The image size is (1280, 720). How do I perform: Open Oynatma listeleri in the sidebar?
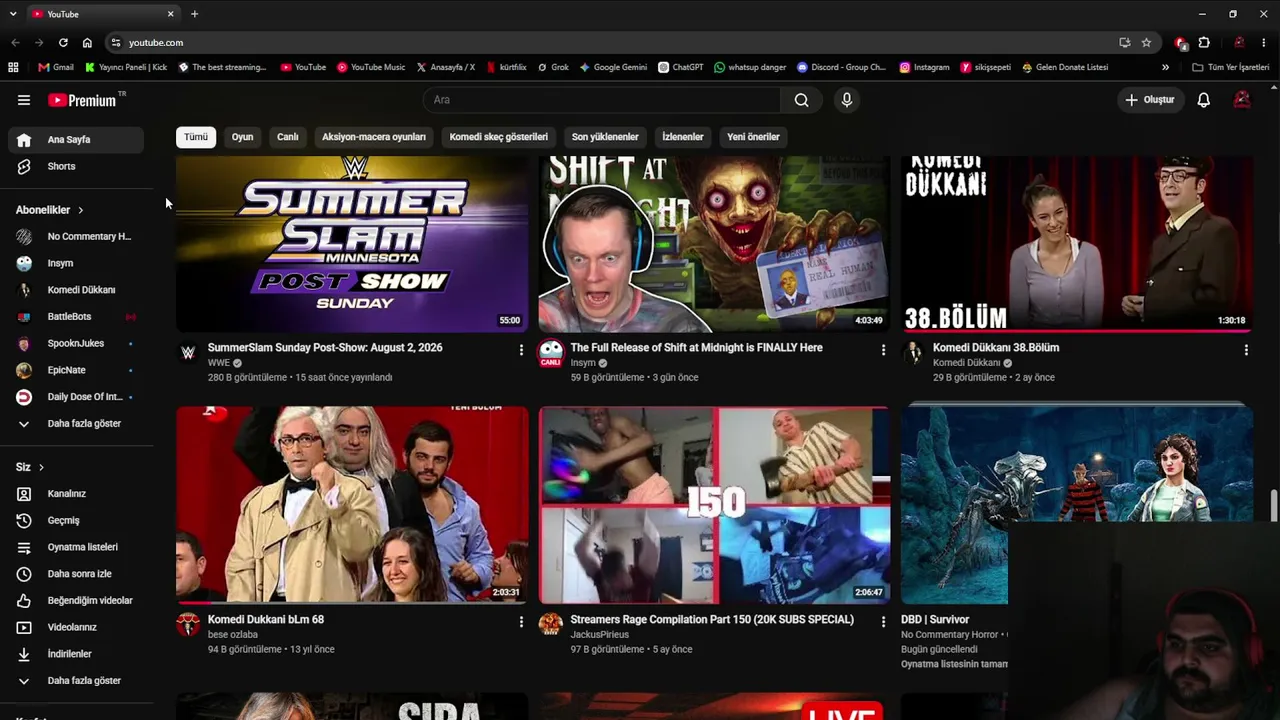76,547
